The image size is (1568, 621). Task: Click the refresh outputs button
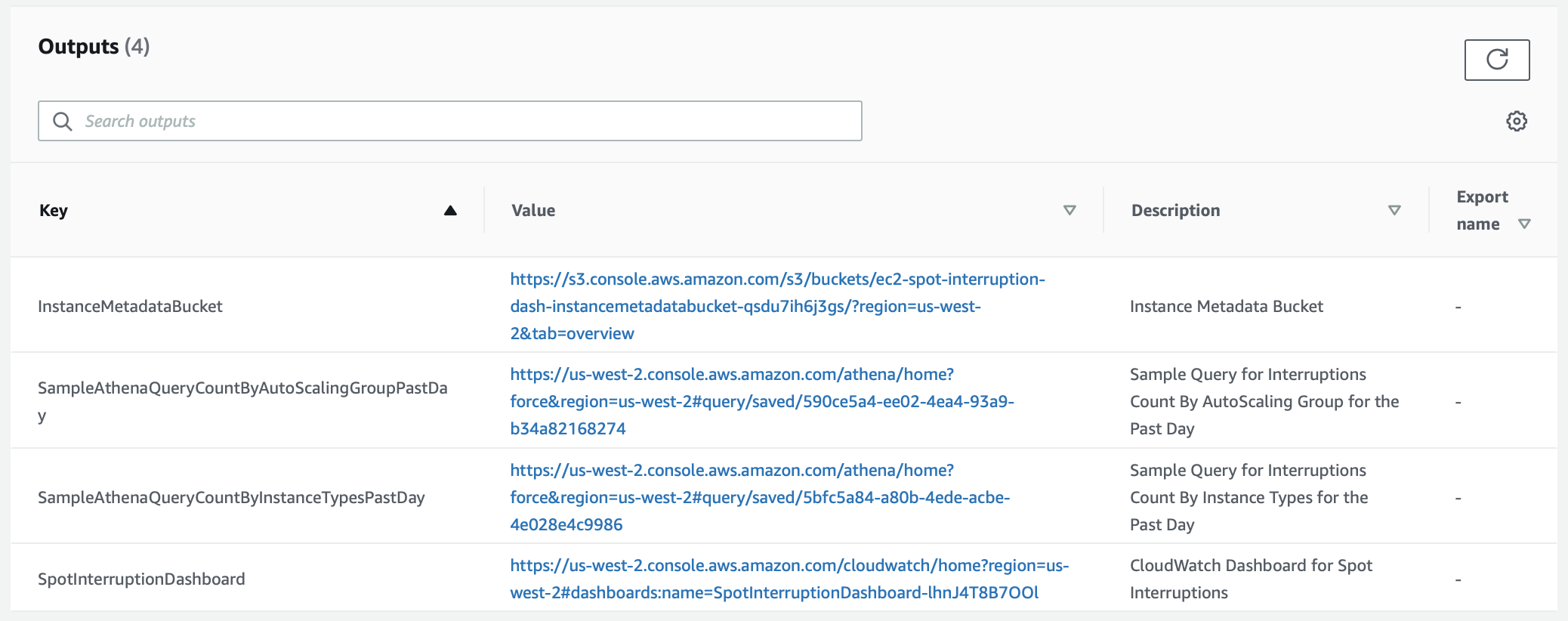click(x=1496, y=60)
